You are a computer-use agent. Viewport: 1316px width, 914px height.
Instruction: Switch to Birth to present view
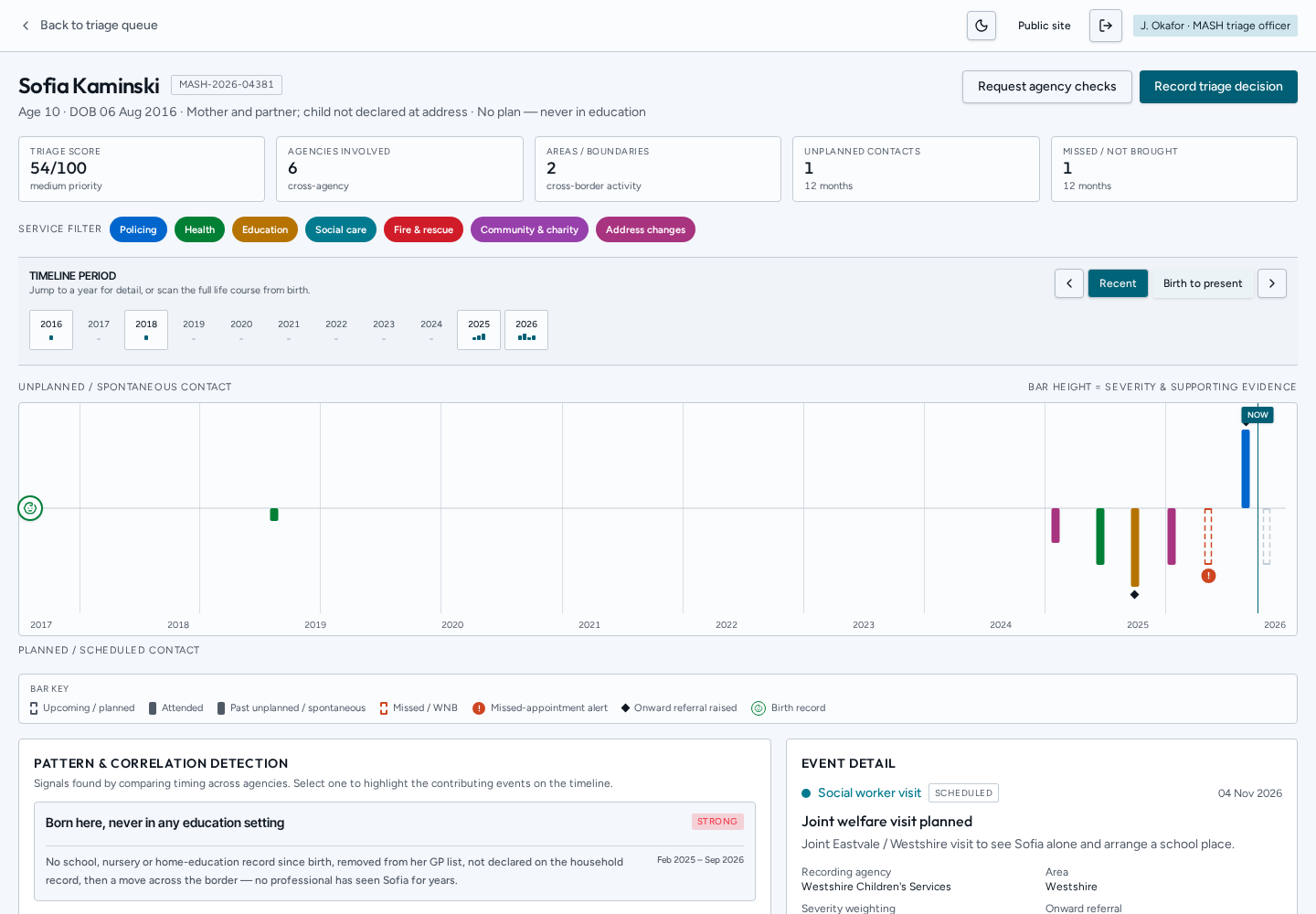1203,283
